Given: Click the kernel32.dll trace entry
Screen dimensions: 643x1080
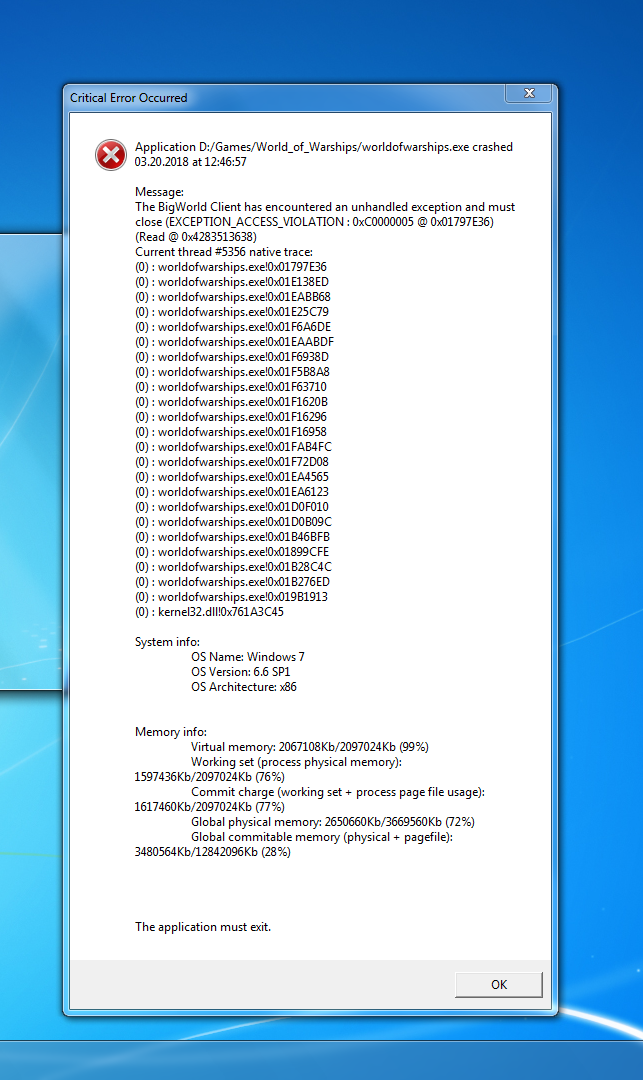Looking at the screenshot, I should 209,612.
